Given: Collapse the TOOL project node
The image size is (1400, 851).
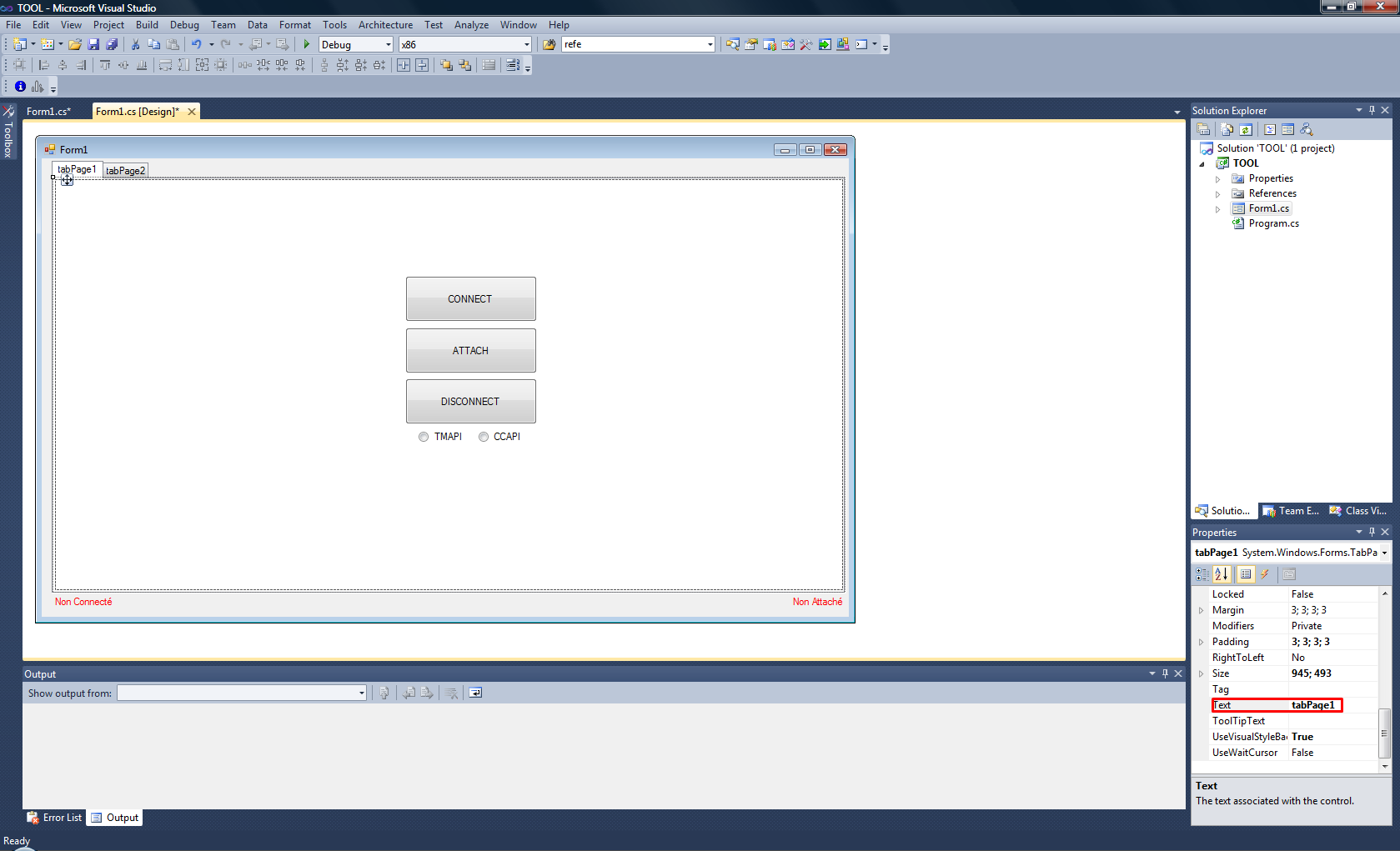Looking at the screenshot, I should click(1202, 163).
